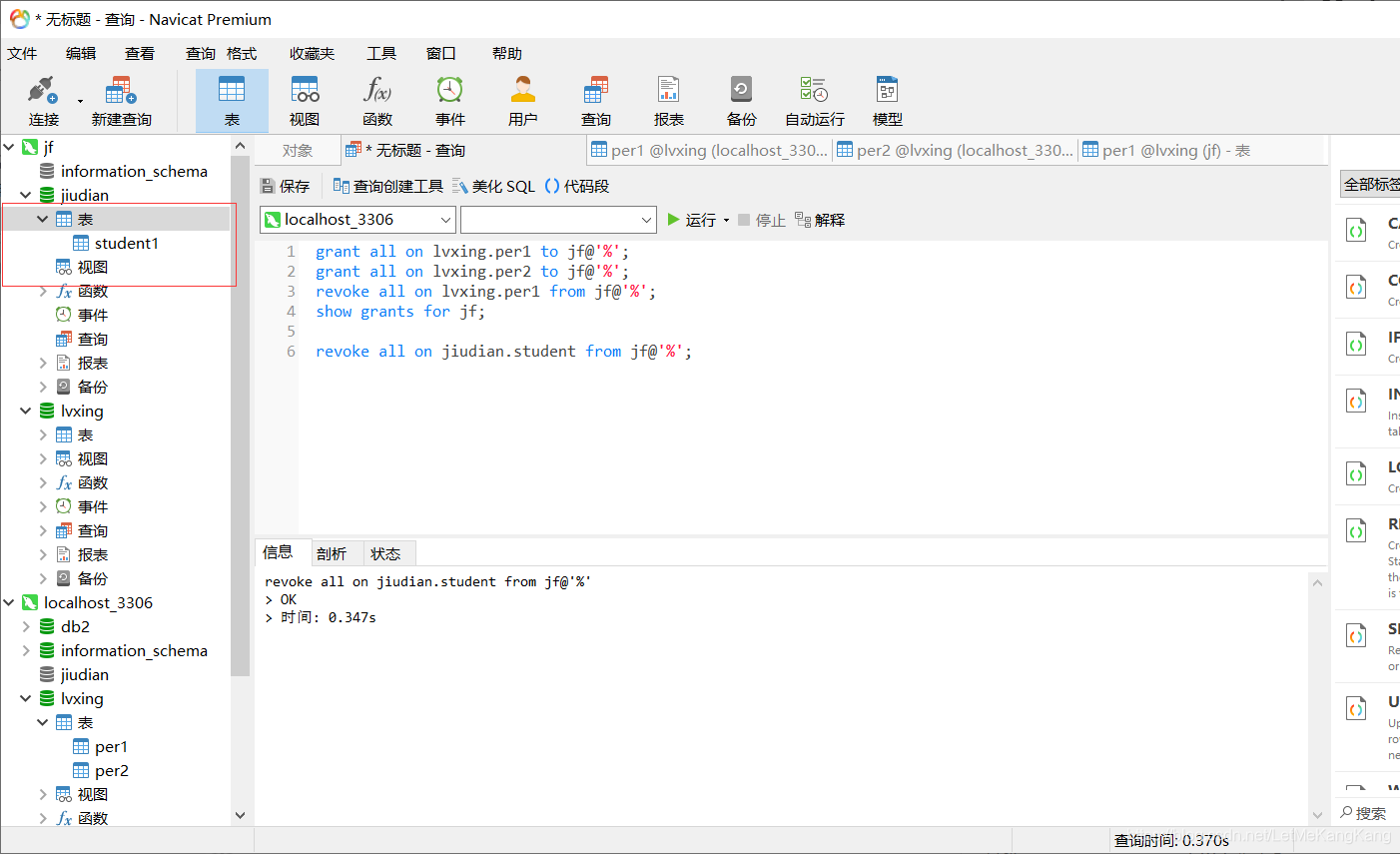Switch to the 状态 result tab
Image resolution: width=1400 pixels, height=854 pixels.
[385, 553]
